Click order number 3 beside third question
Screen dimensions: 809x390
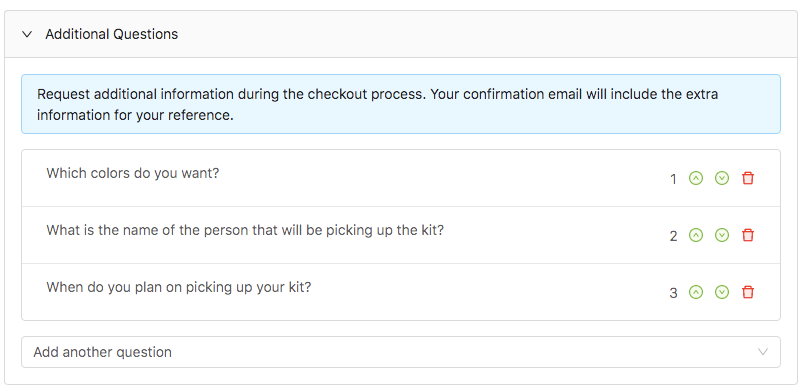pyautogui.click(x=673, y=293)
